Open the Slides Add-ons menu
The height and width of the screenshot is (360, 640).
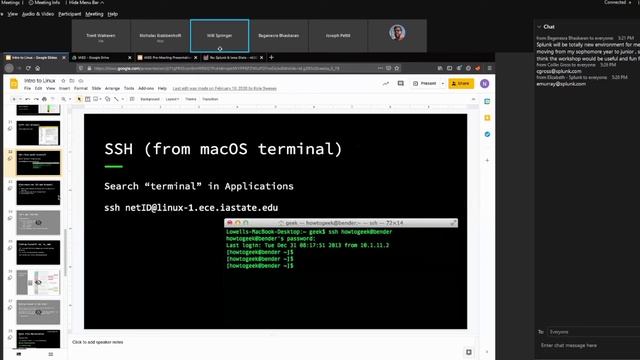click(x=146, y=88)
